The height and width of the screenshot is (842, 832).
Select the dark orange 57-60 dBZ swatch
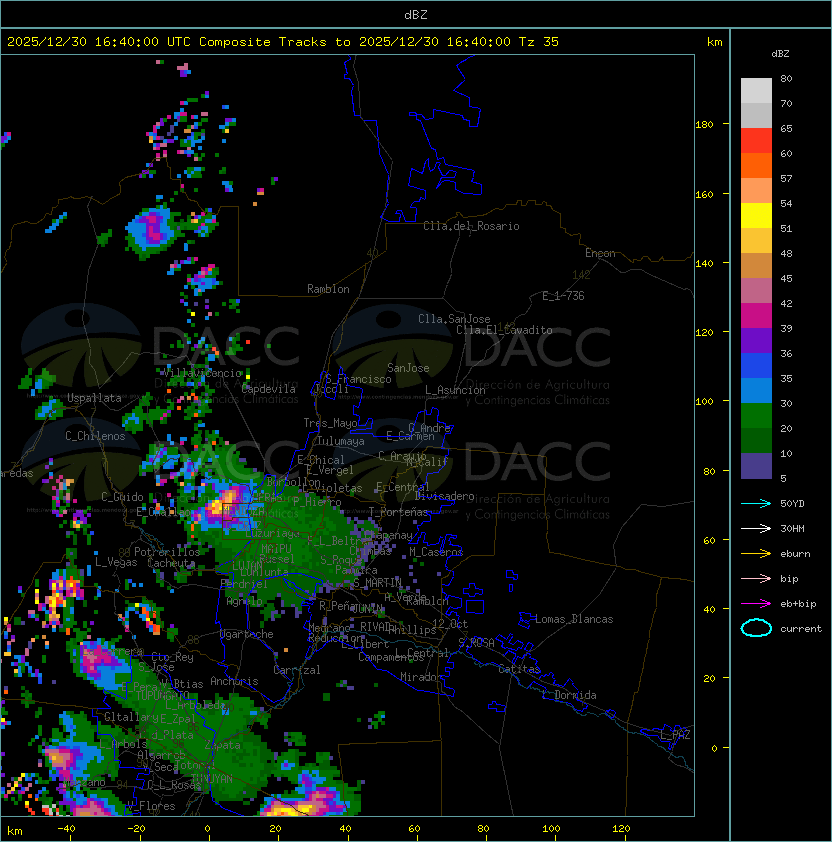pos(756,166)
